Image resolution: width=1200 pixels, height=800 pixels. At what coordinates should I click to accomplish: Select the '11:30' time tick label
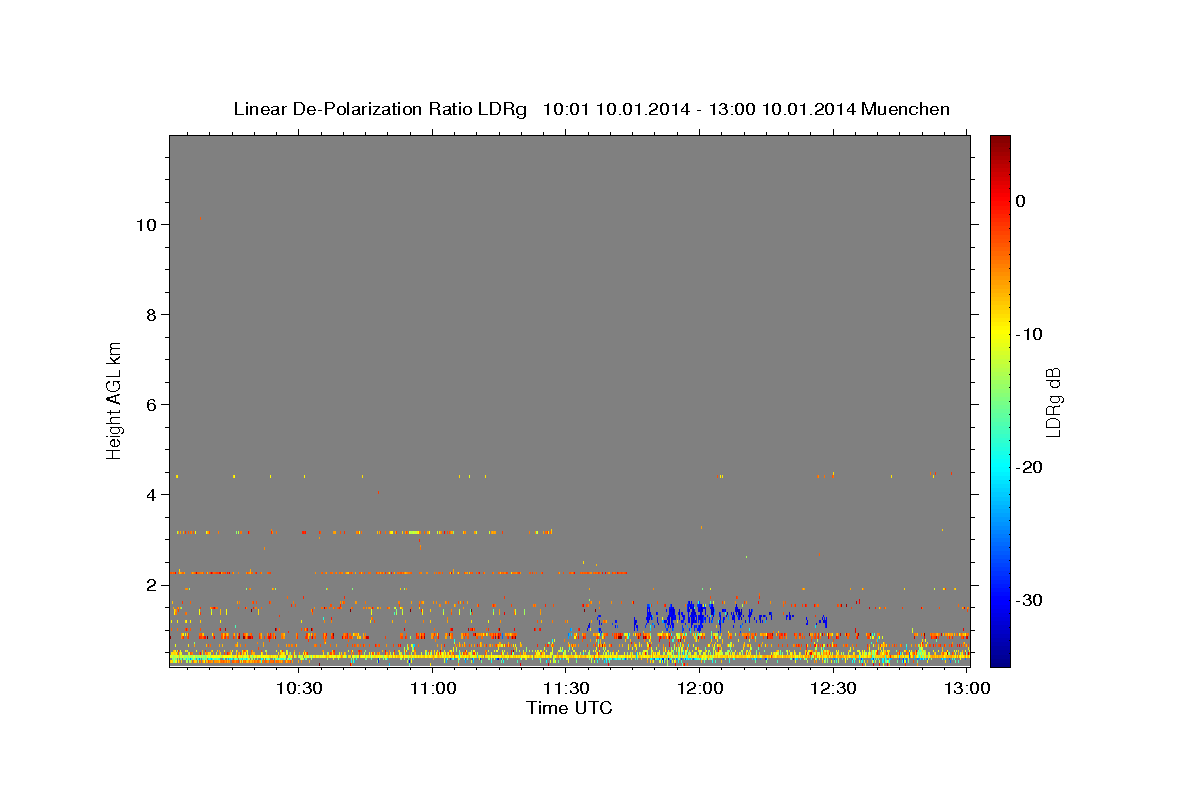567,688
